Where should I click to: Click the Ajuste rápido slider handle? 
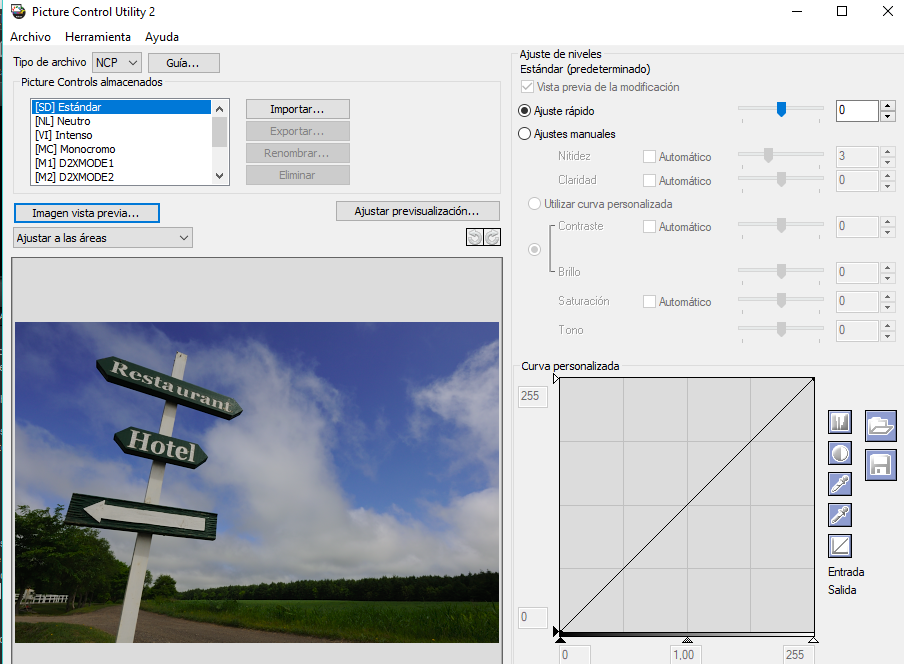(x=781, y=109)
